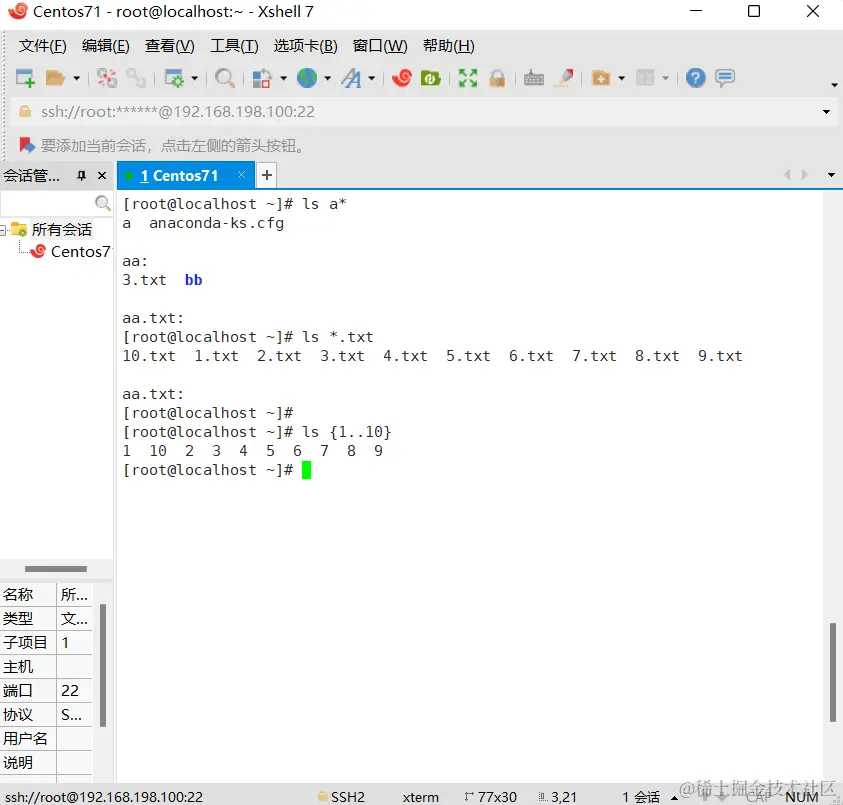Click the Disconnect toolbar icon

pos(106,79)
